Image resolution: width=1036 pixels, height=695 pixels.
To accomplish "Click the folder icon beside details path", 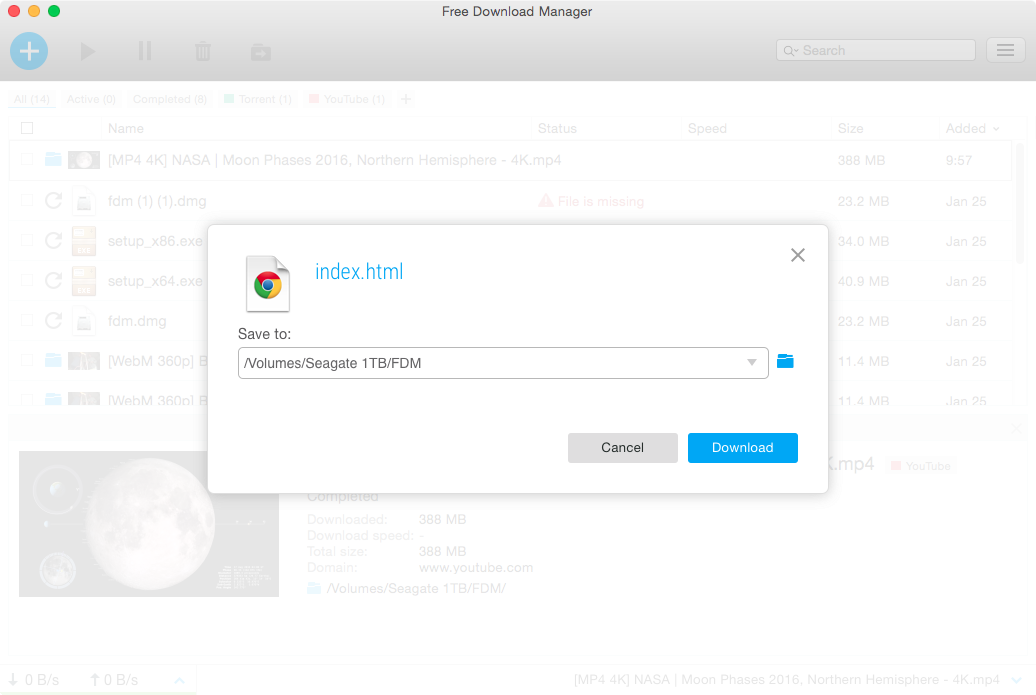I will tap(314, 588).
